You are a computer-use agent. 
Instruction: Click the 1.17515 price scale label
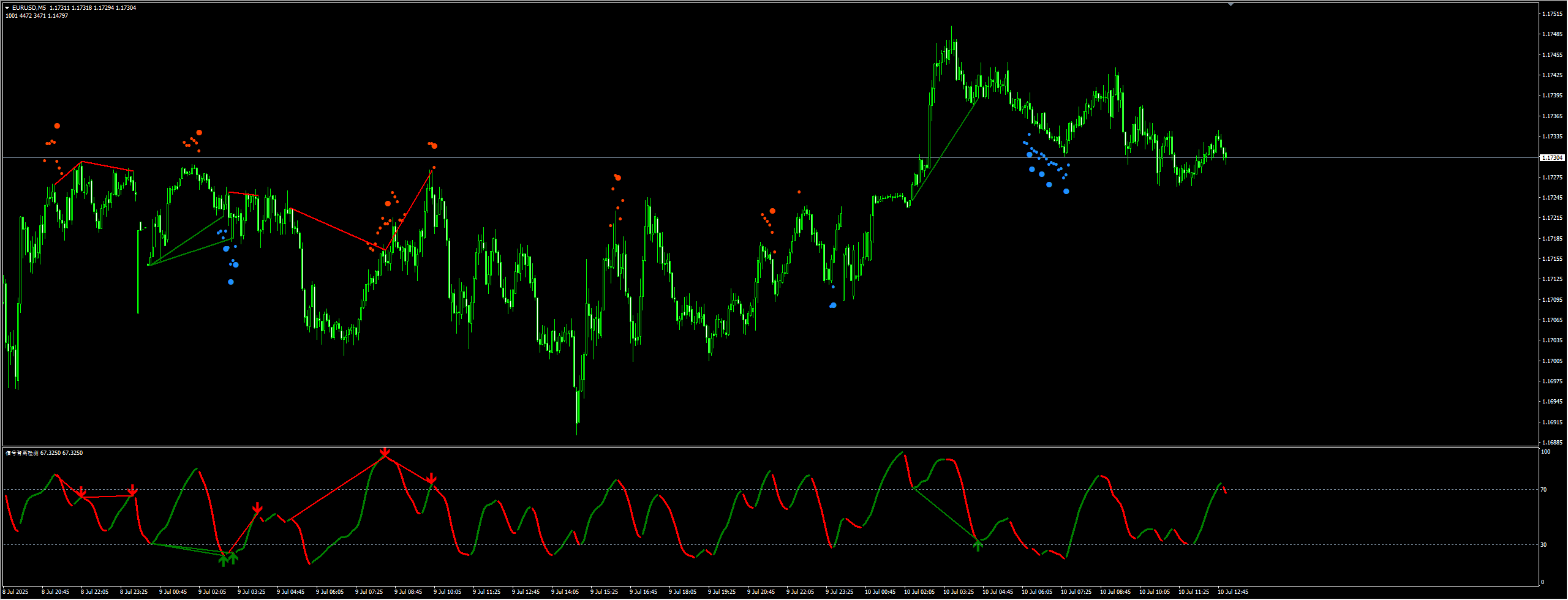(1552, 14)
